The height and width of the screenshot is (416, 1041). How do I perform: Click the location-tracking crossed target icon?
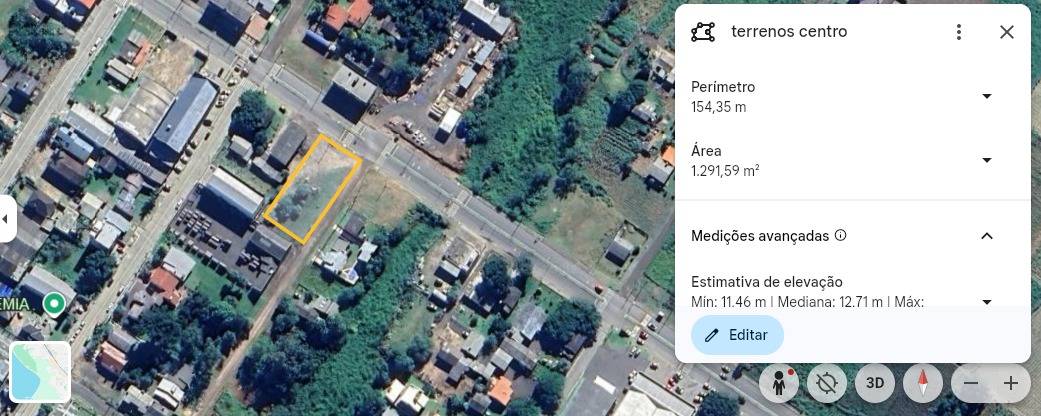tap(827, 383)
